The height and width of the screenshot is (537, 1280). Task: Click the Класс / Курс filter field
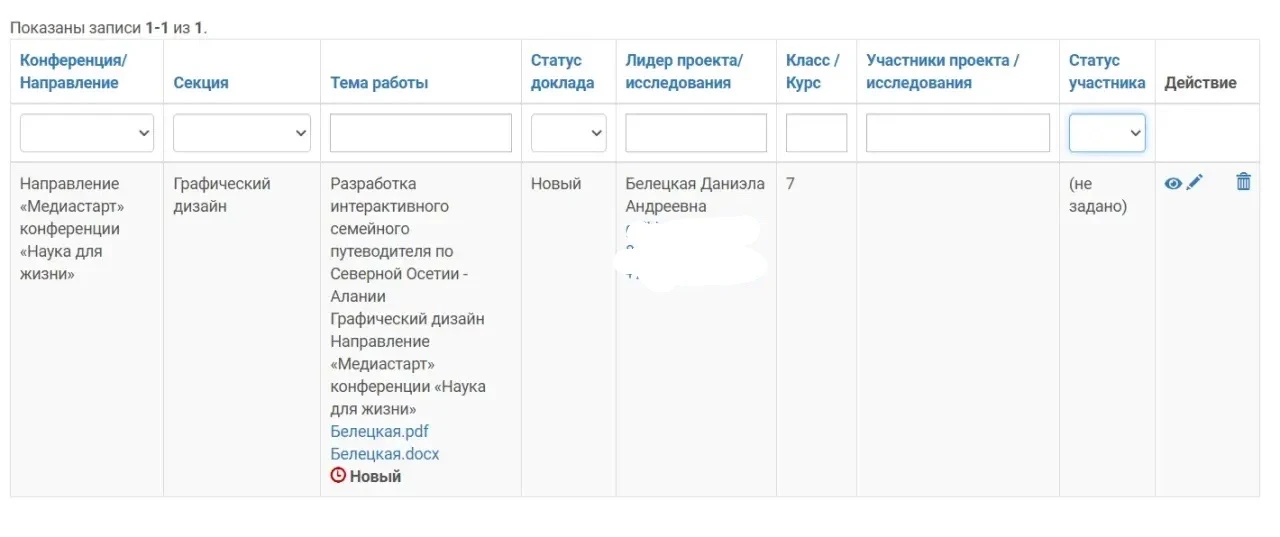(x=816, y=133)
